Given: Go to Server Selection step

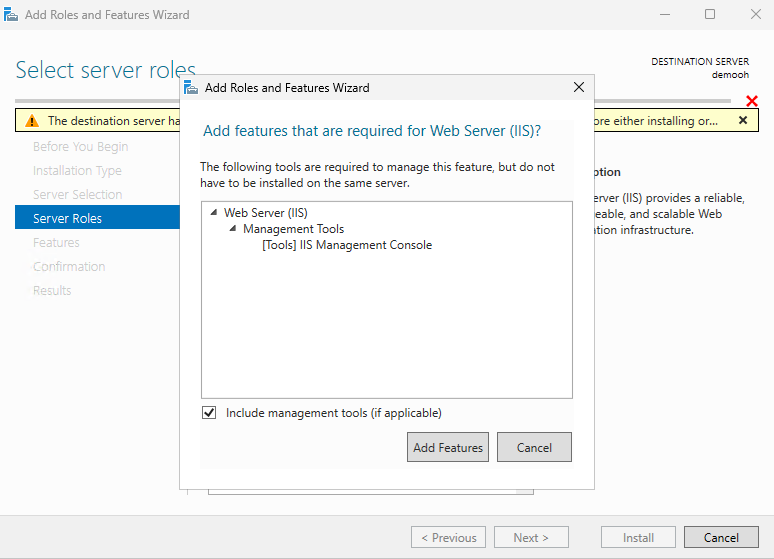Looking at the screenshot, I should coord(77,195).
